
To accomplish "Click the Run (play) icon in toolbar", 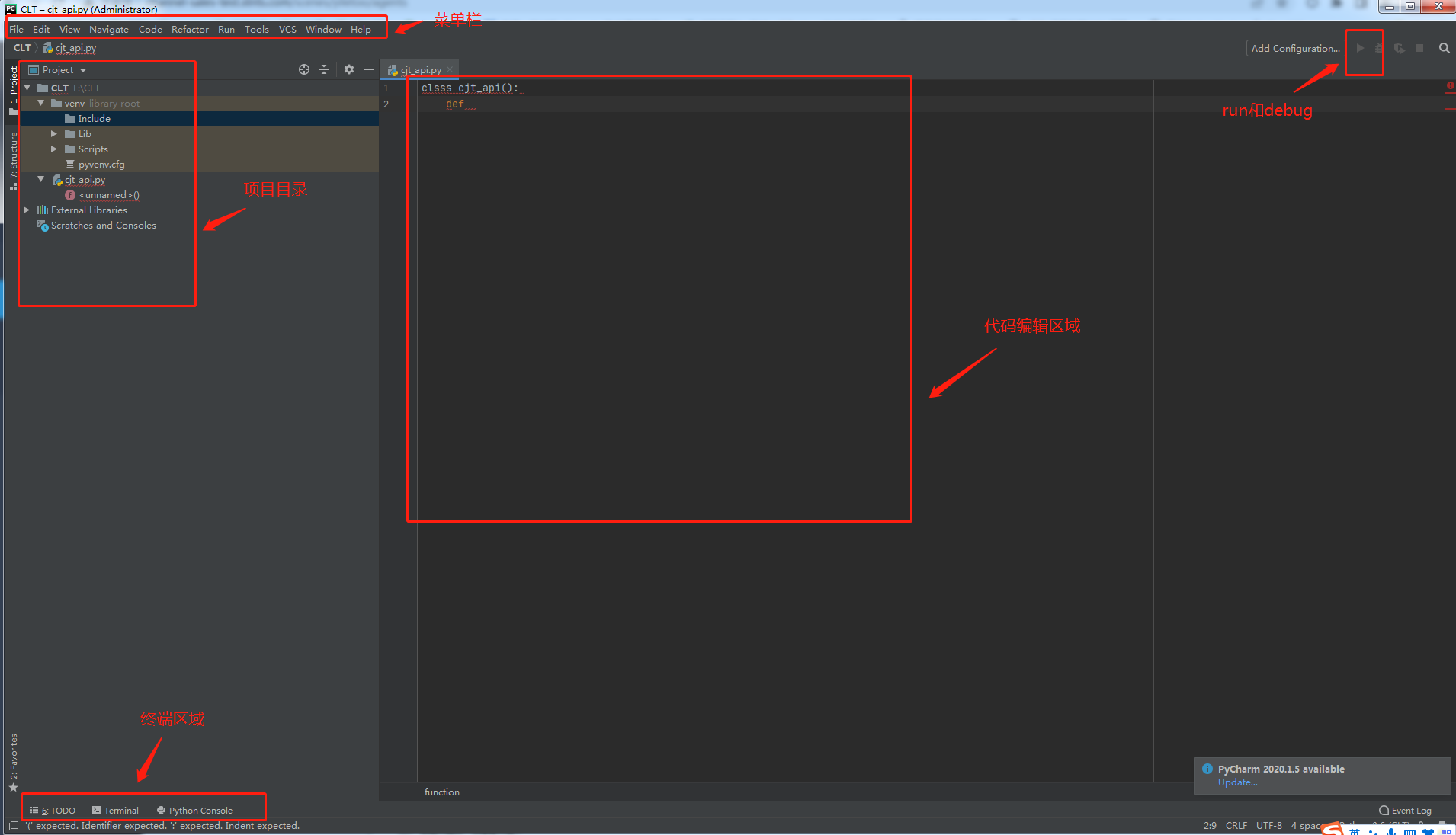I will point(1360,48).
